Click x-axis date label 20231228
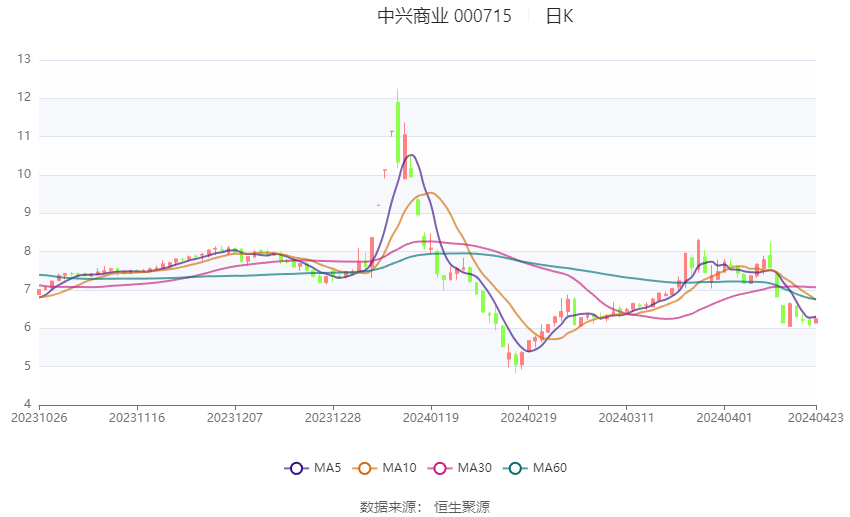Image resolution: width=850 pixels, height=517 pixels. point(333,418)
